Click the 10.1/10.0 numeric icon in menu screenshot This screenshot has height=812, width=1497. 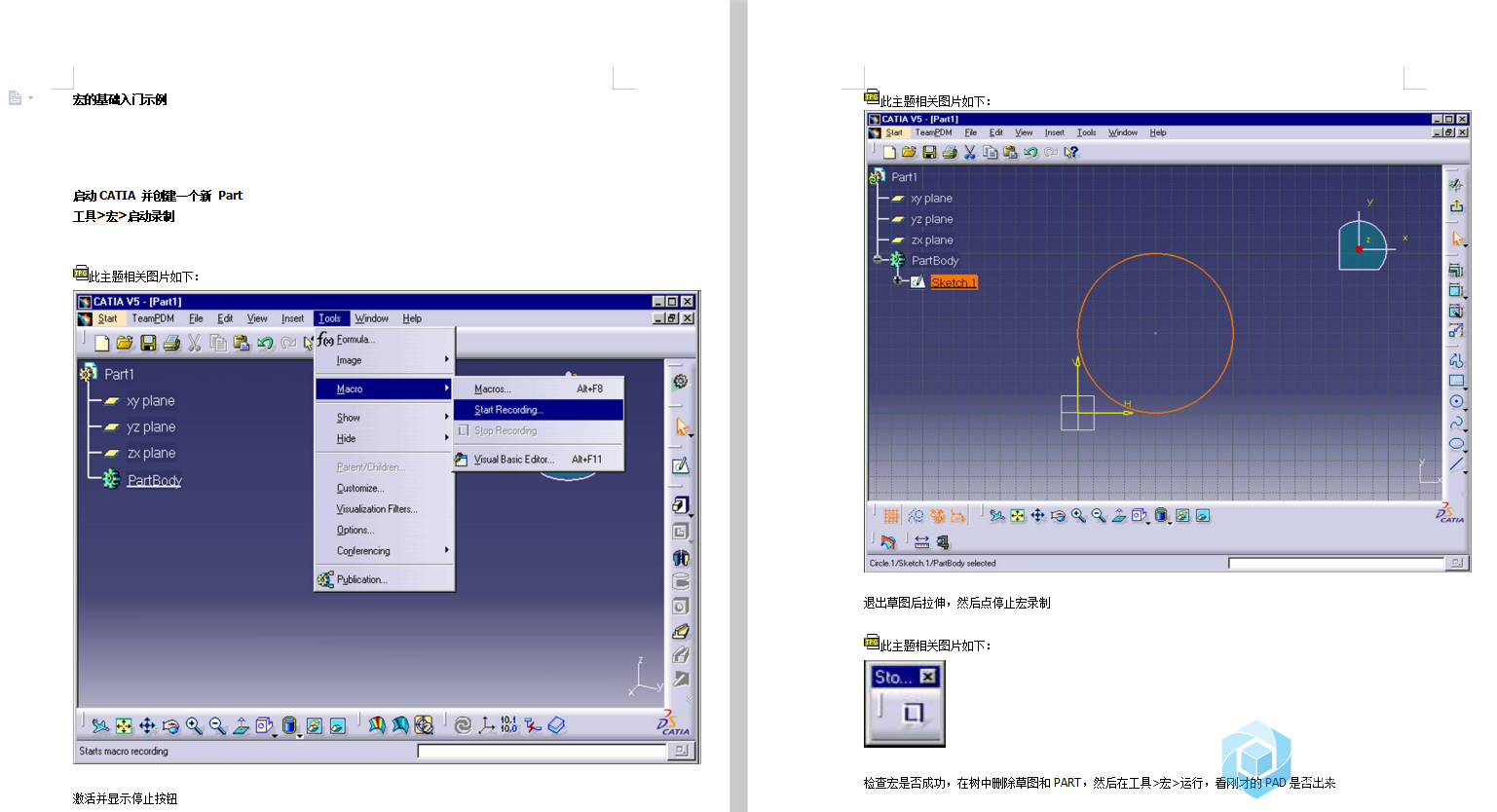pos(509,724)
